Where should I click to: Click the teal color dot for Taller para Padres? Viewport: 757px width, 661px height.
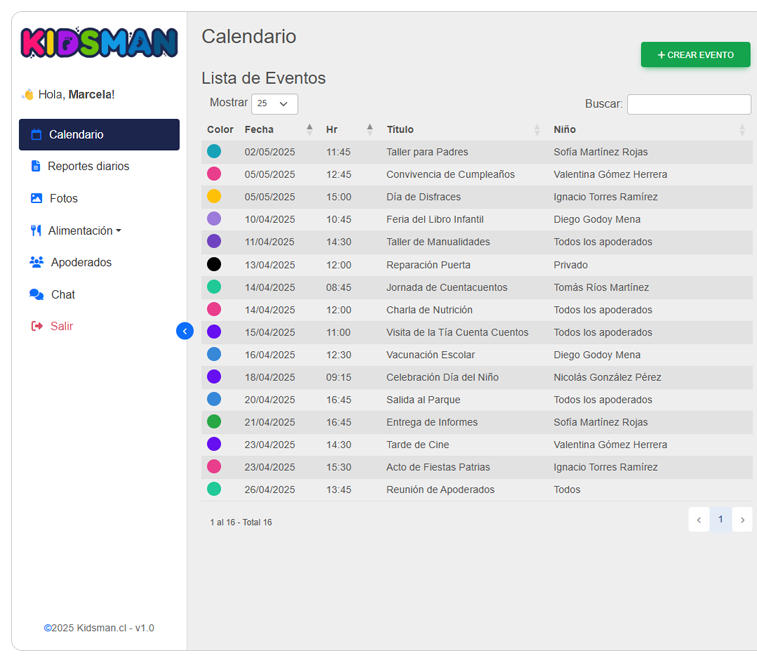(x=214, y=151)
